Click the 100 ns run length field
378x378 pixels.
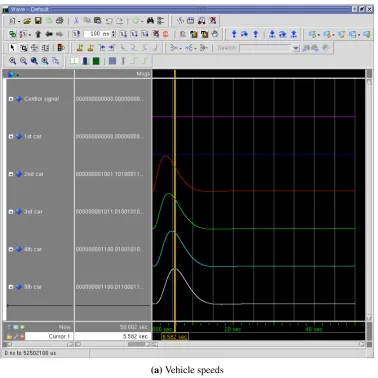(97, 34)
